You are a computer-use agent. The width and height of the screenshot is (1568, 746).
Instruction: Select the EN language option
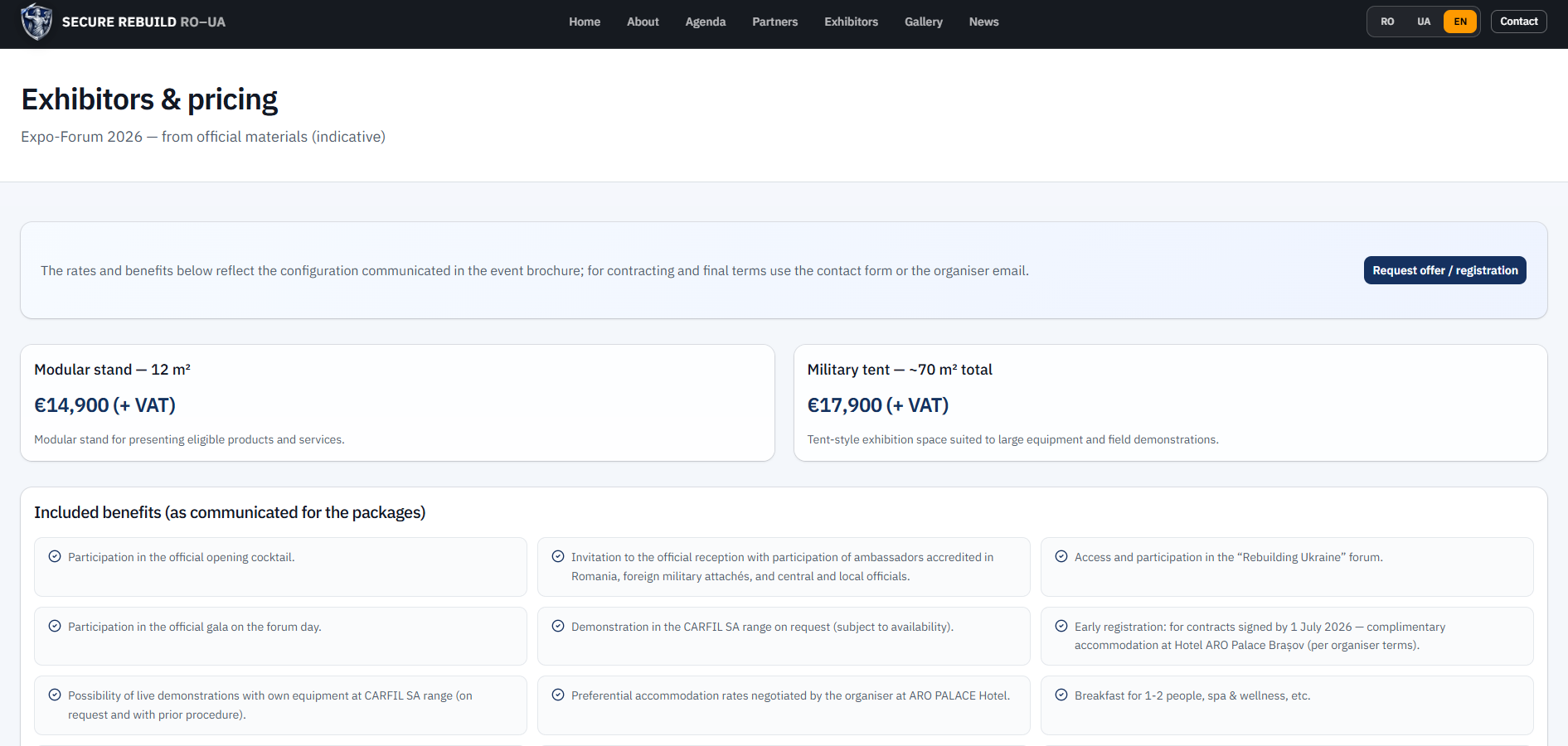click(x=1460, y=22)
